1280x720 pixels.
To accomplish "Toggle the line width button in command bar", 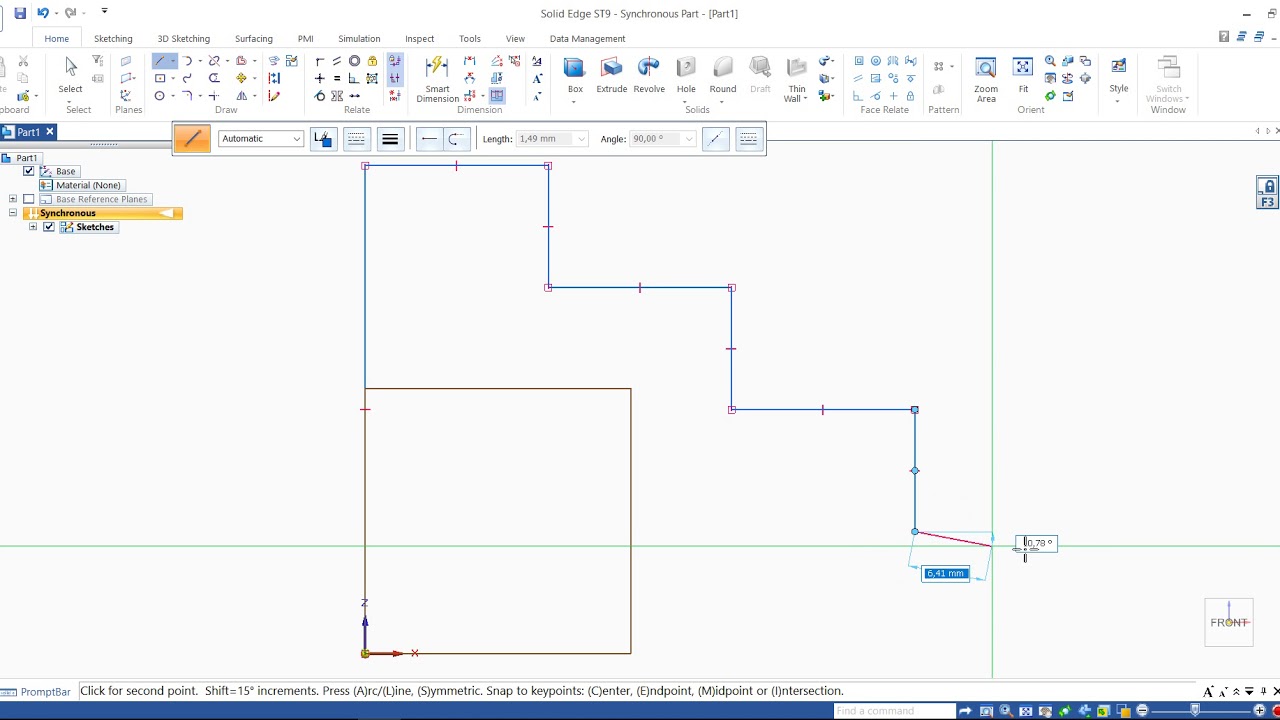I will click(x=390, y=139).
